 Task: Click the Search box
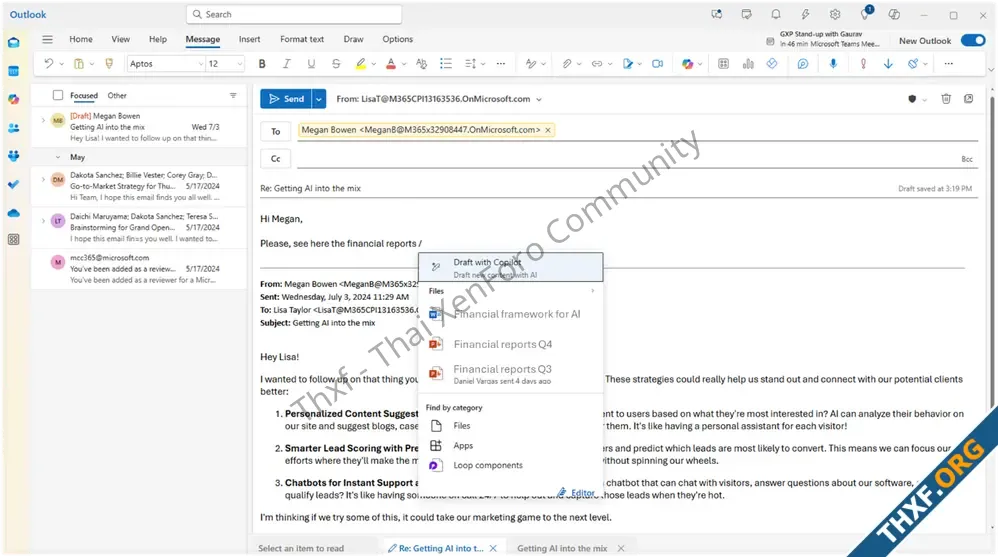click(294, 14)
